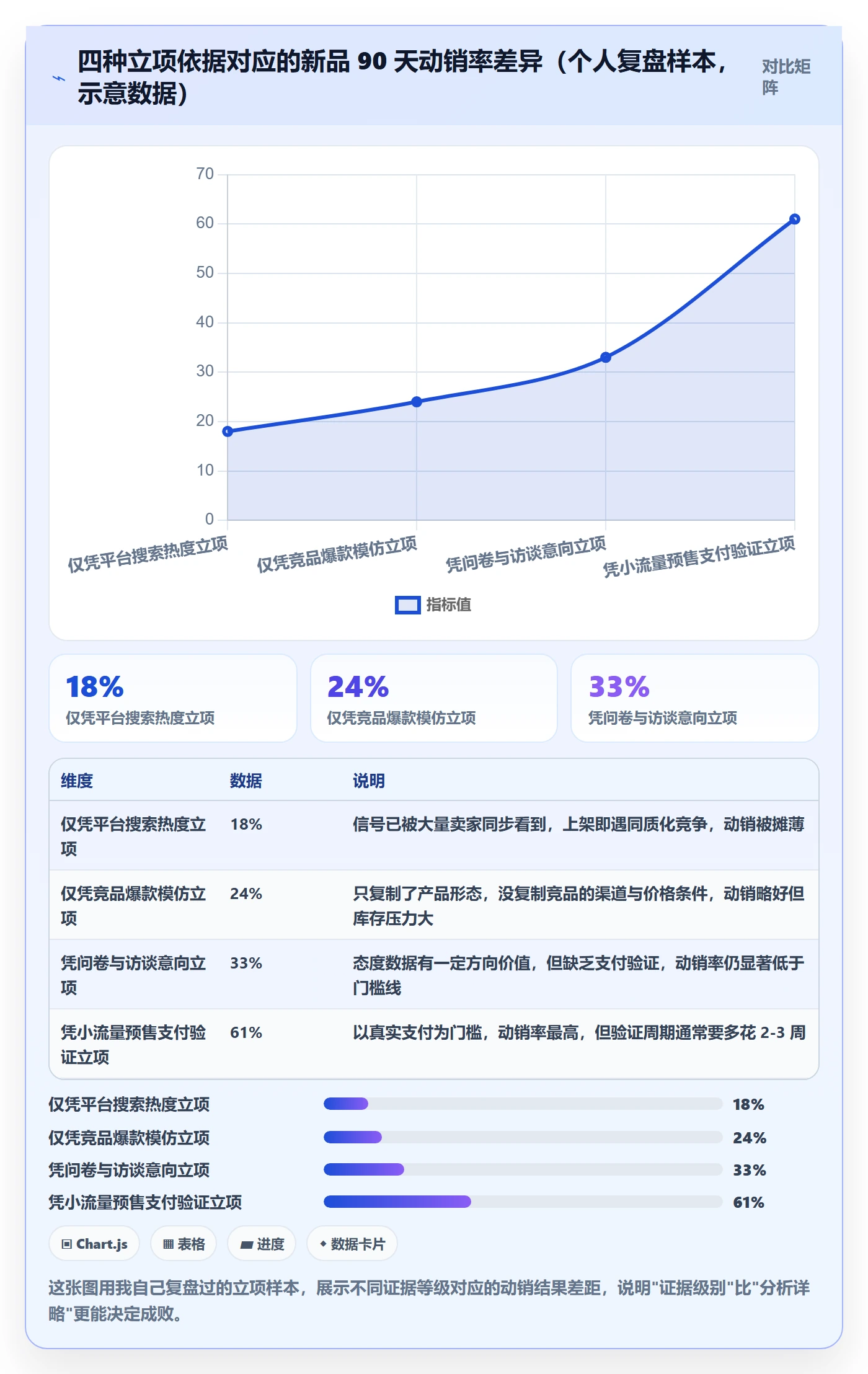Click axis label 凭小流量预售支付验证立项 under the chart

[699, 557]
